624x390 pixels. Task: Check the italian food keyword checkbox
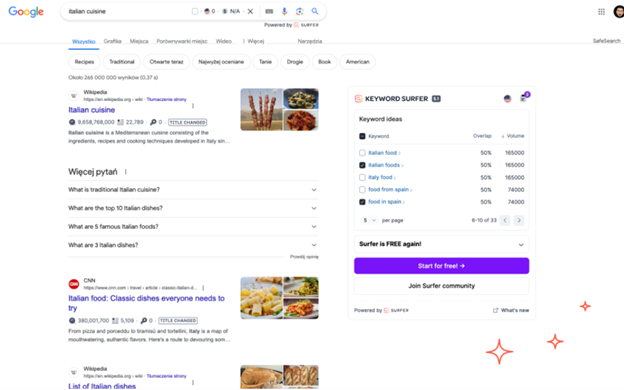[x=362, y=153]
